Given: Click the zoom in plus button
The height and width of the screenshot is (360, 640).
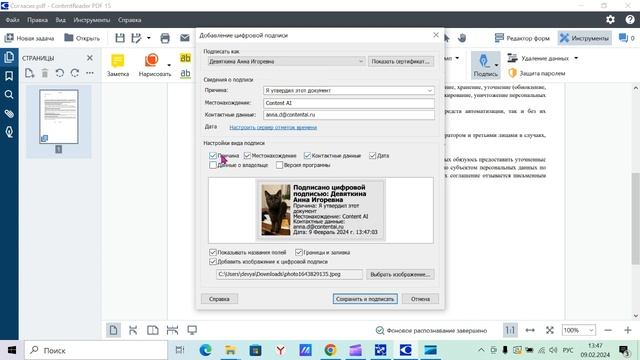Looking at the screenshot, I should tap(628, 330).
